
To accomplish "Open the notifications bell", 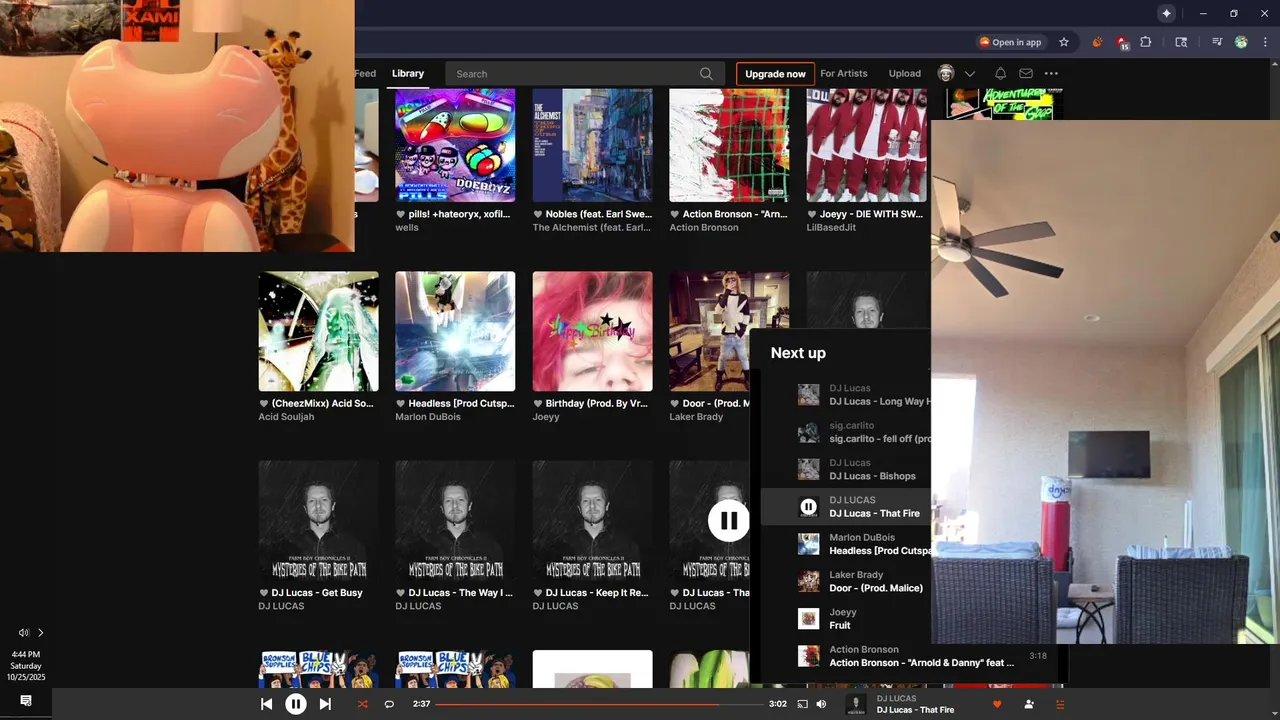I will (1000, 73).
